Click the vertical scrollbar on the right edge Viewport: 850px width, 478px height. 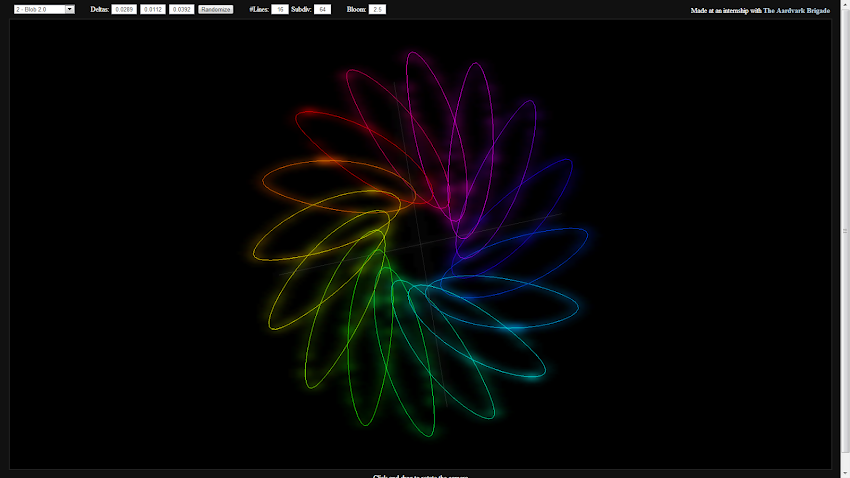(845, 230)
